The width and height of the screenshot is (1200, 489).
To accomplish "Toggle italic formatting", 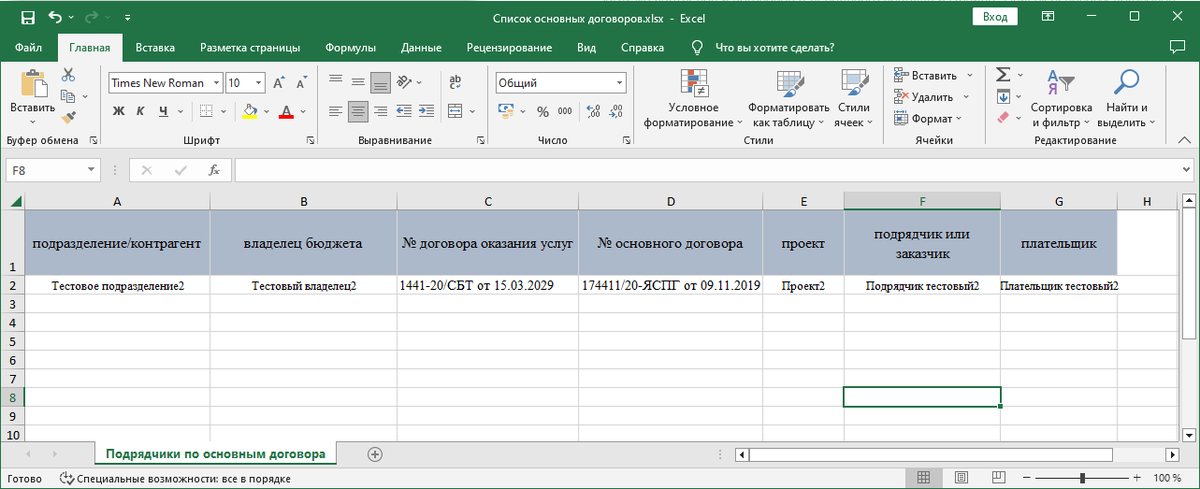I will (139, 111).
